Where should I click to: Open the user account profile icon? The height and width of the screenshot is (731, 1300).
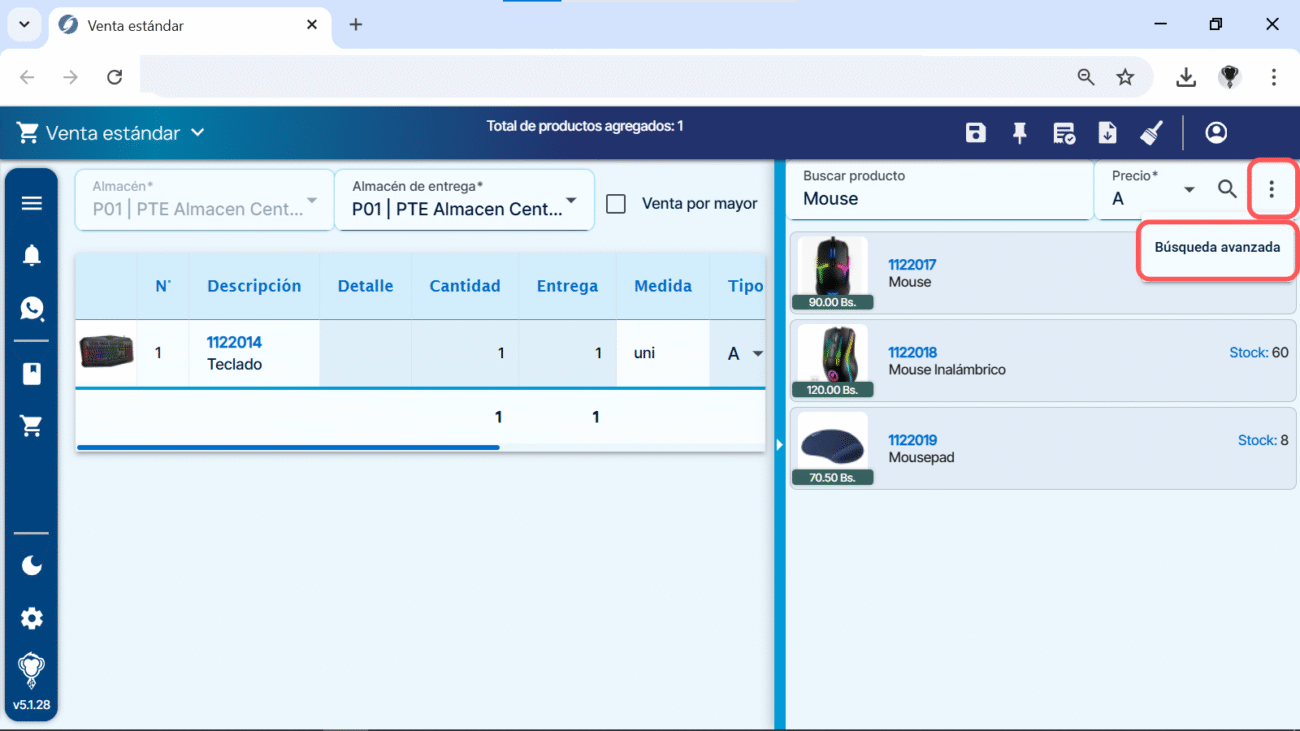pos(1216,133)
